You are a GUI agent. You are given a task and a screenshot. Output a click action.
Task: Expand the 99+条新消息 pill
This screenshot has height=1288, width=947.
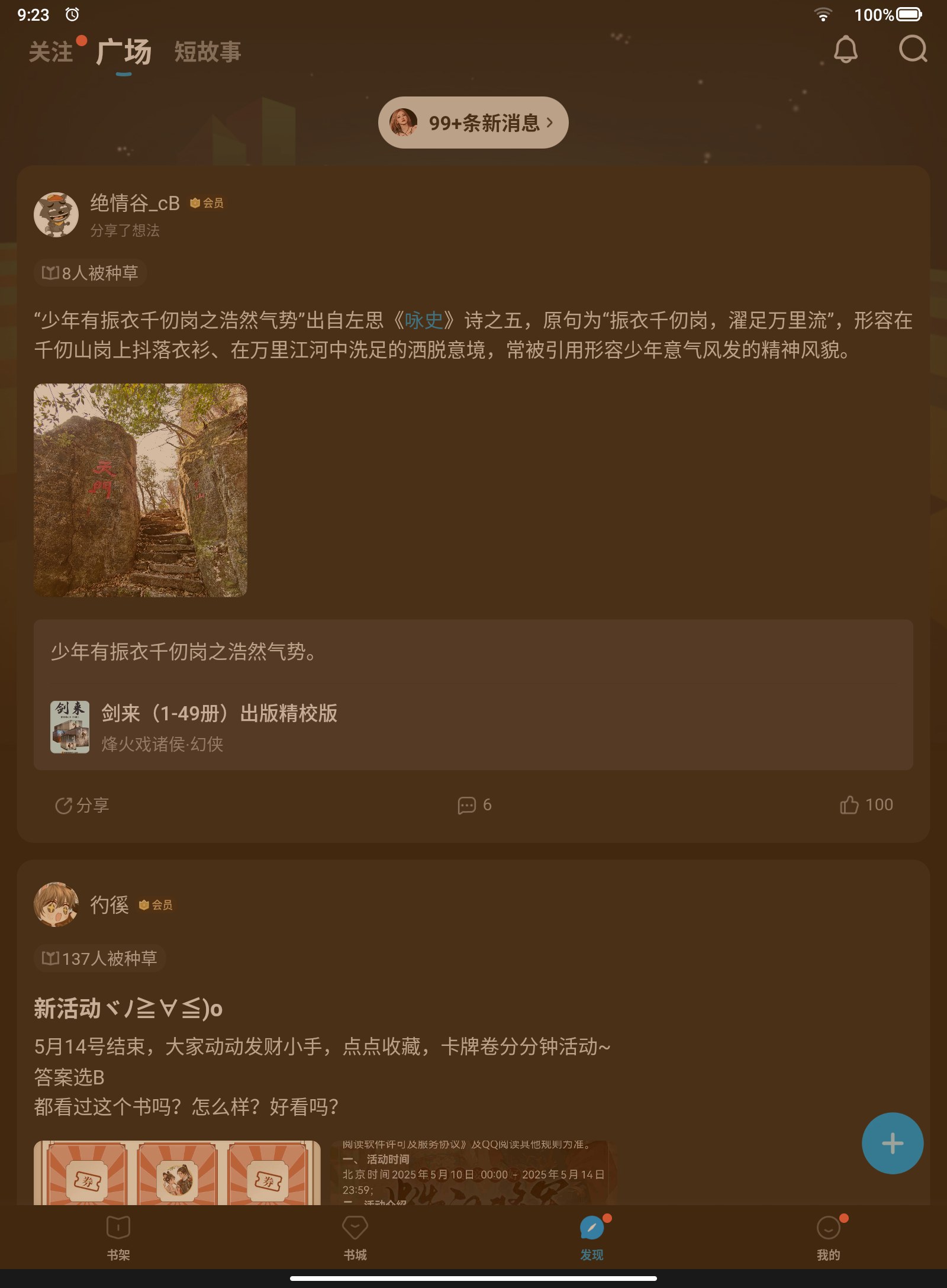point(474,123)
